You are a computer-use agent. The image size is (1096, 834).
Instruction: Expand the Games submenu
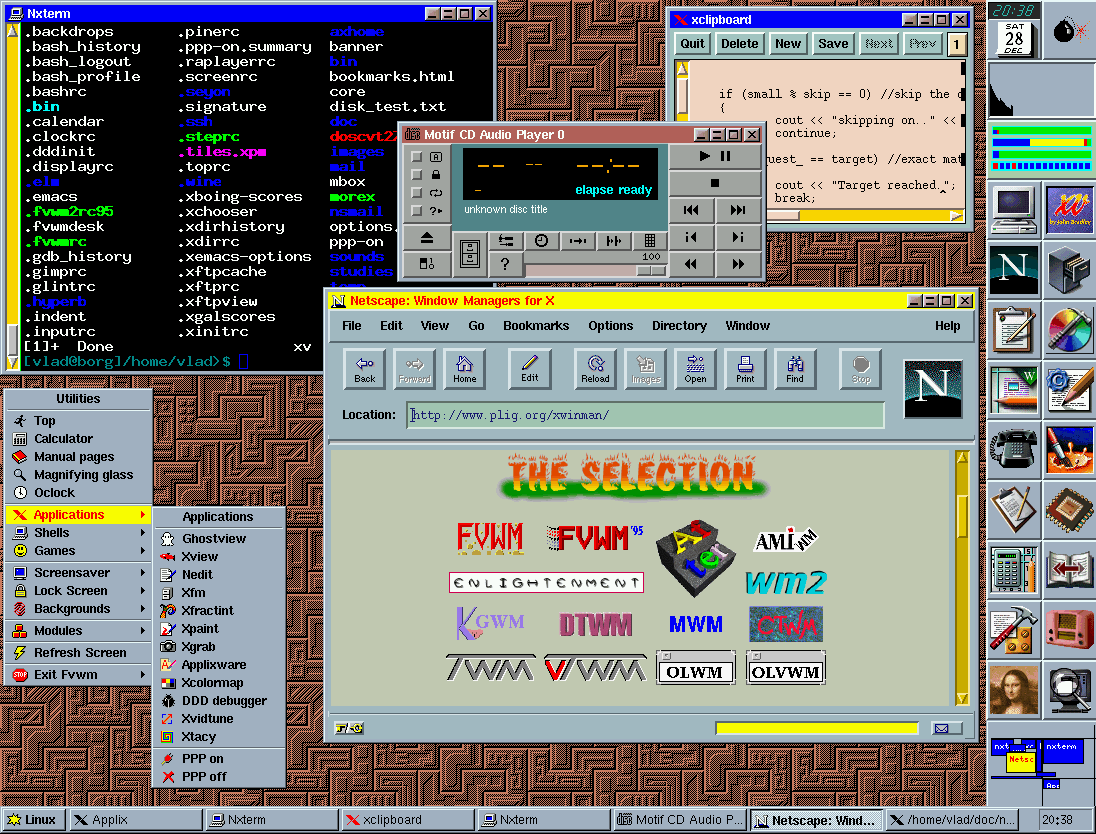79,551
